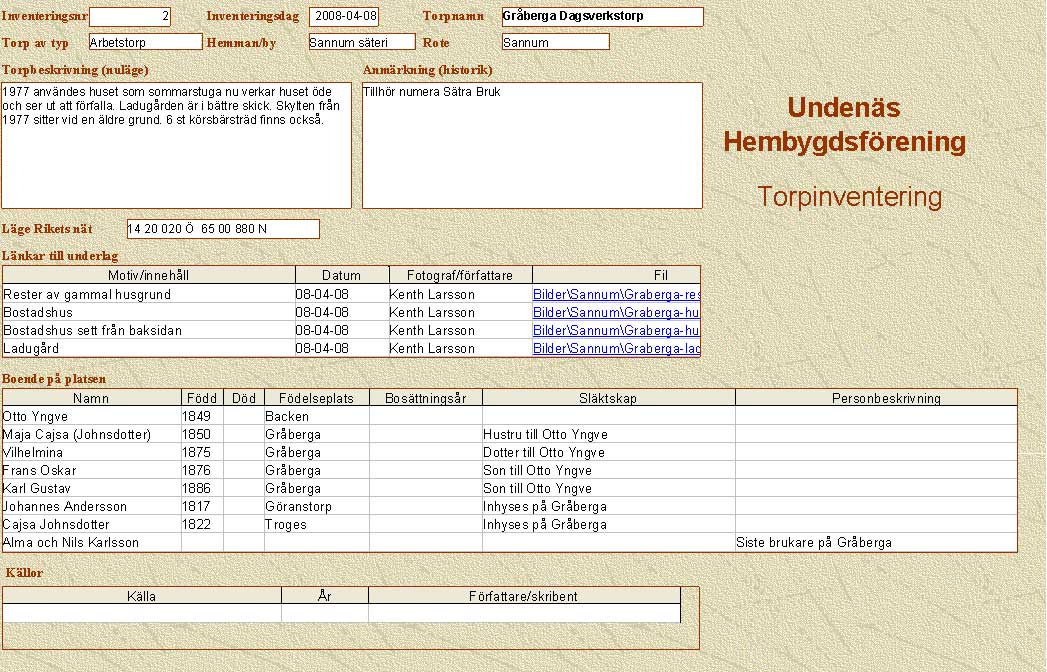1047x672 pixels.
Task: Click the Hemman/by field Sannum säteri
Action: pyautogui.click(x=361, y=42)
